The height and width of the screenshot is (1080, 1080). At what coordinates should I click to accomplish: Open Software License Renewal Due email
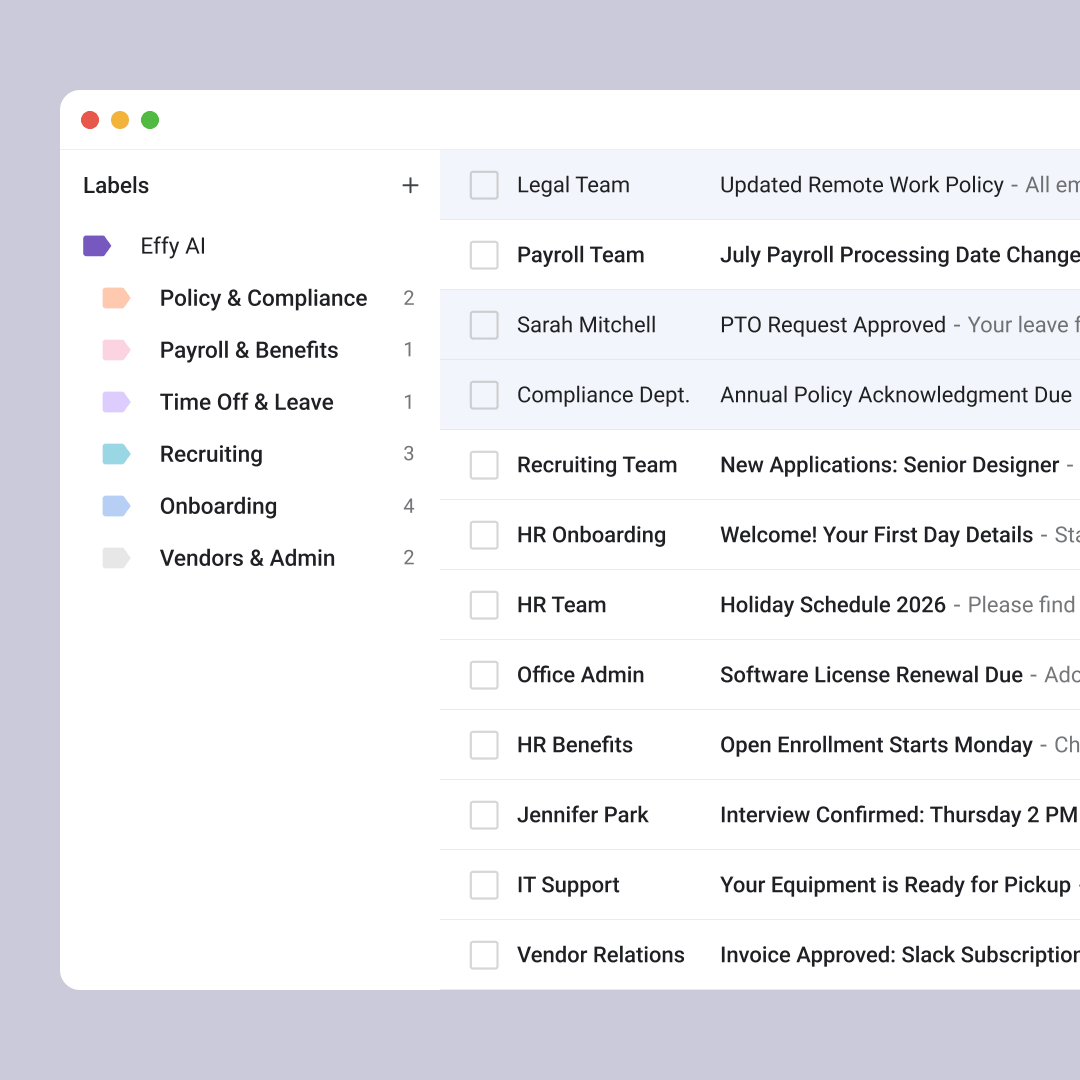[871, 675]
